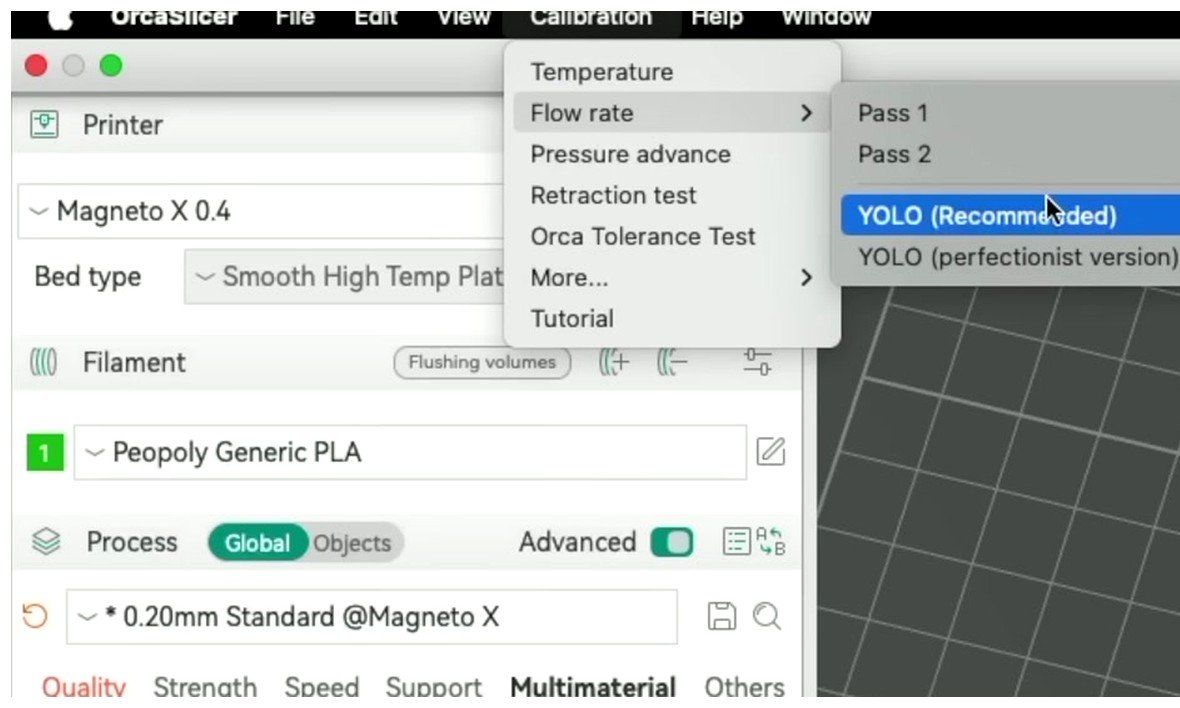1180x708 pixels.
Task: Search process settings magnifier
Action: (x=768, y=616)
